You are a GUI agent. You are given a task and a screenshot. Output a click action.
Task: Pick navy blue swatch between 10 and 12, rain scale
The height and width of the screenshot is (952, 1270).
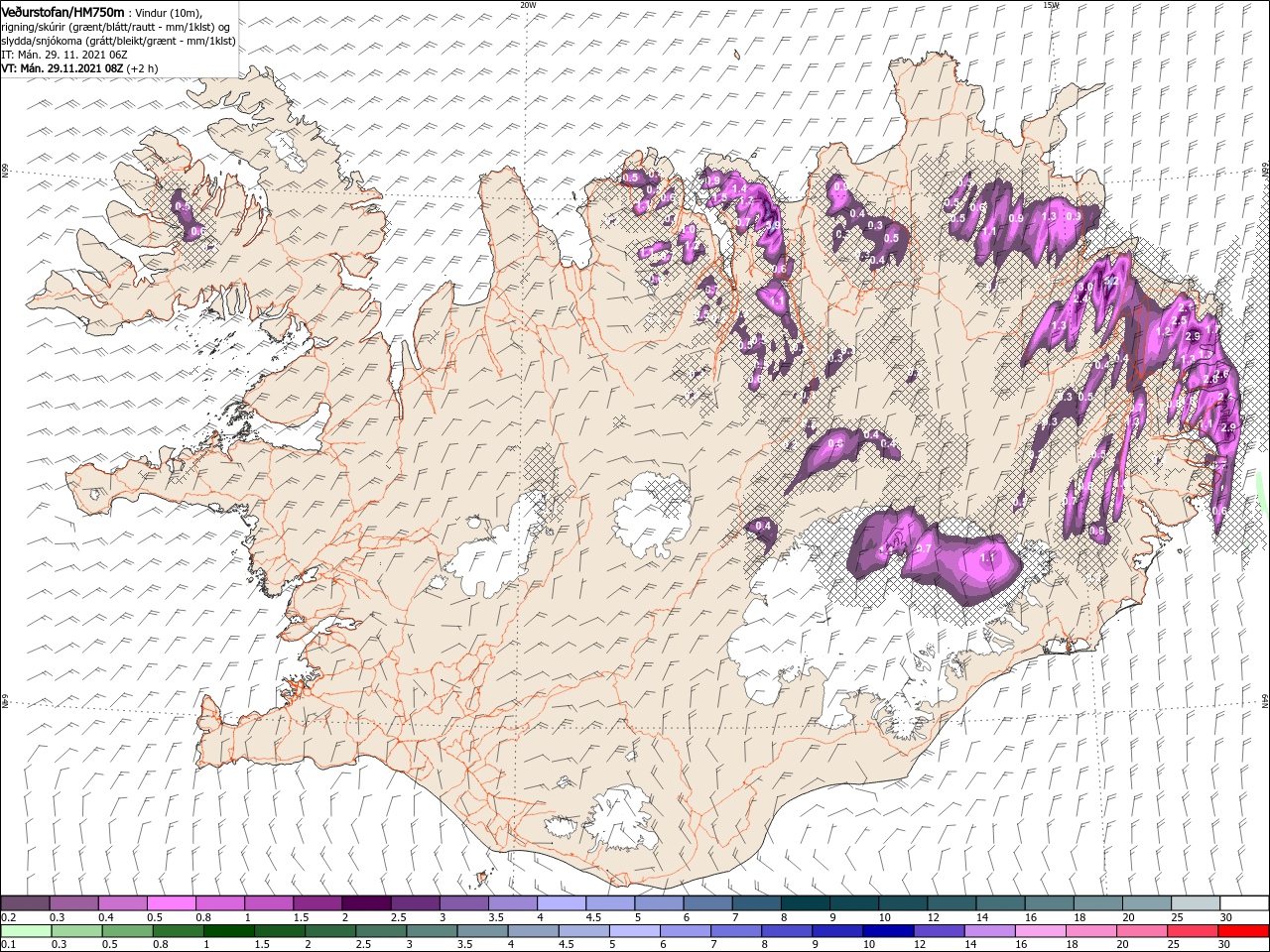[x=888, y=930]
